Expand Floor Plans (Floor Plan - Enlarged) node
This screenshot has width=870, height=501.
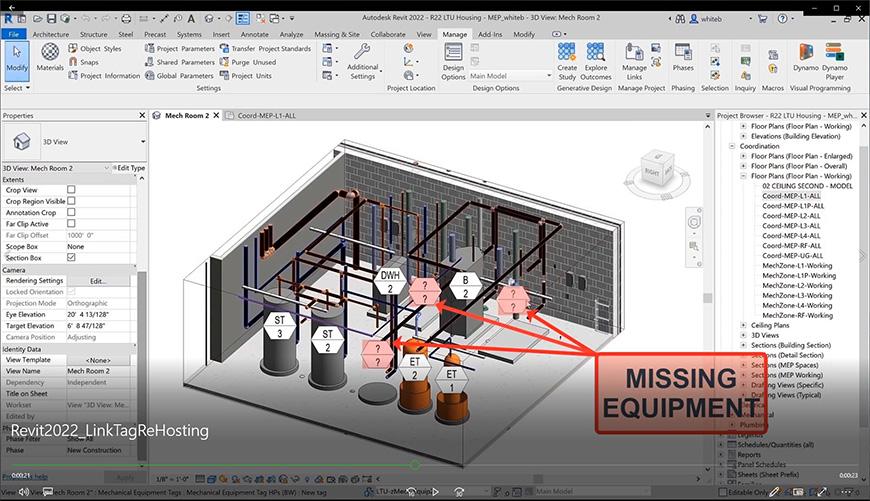pos(743,156)
